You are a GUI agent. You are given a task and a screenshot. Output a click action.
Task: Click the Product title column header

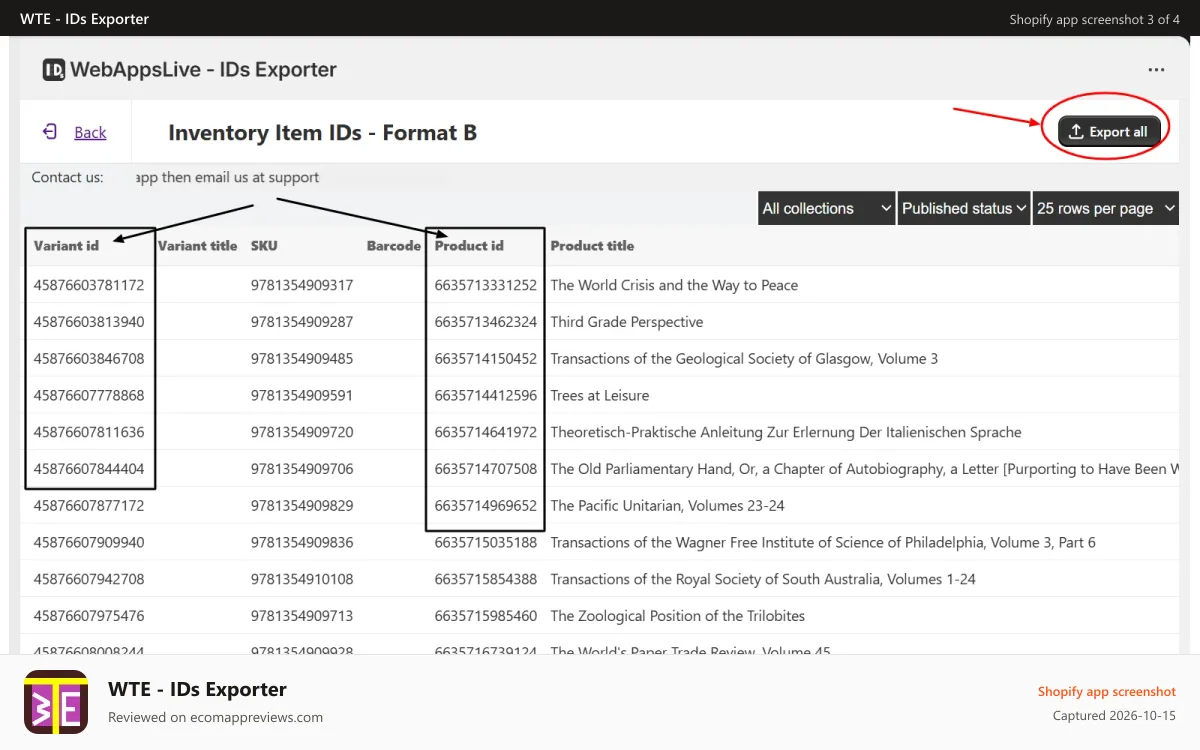tap(592, 245)
